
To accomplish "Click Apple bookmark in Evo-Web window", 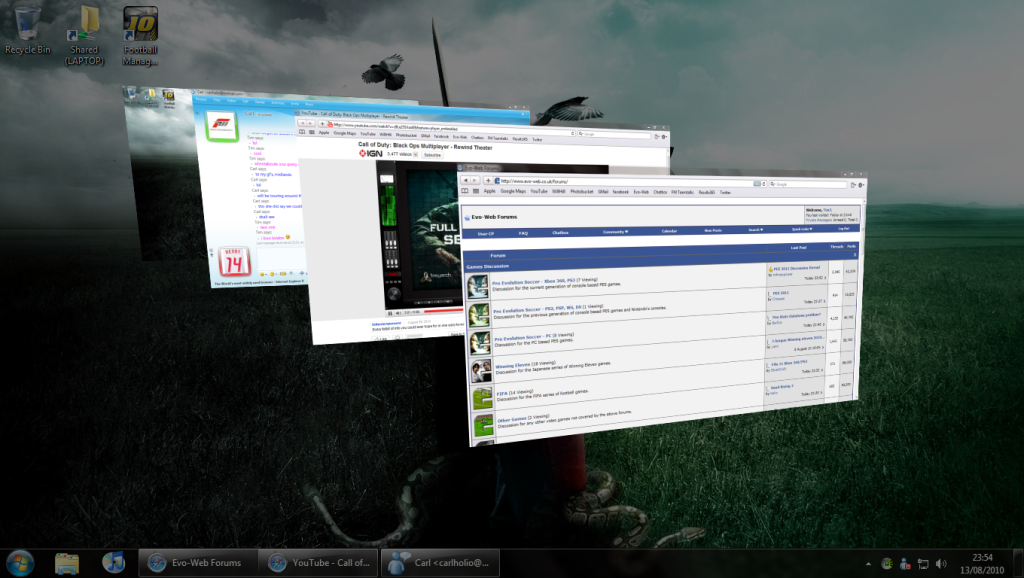I will click(x=489, y=191).
